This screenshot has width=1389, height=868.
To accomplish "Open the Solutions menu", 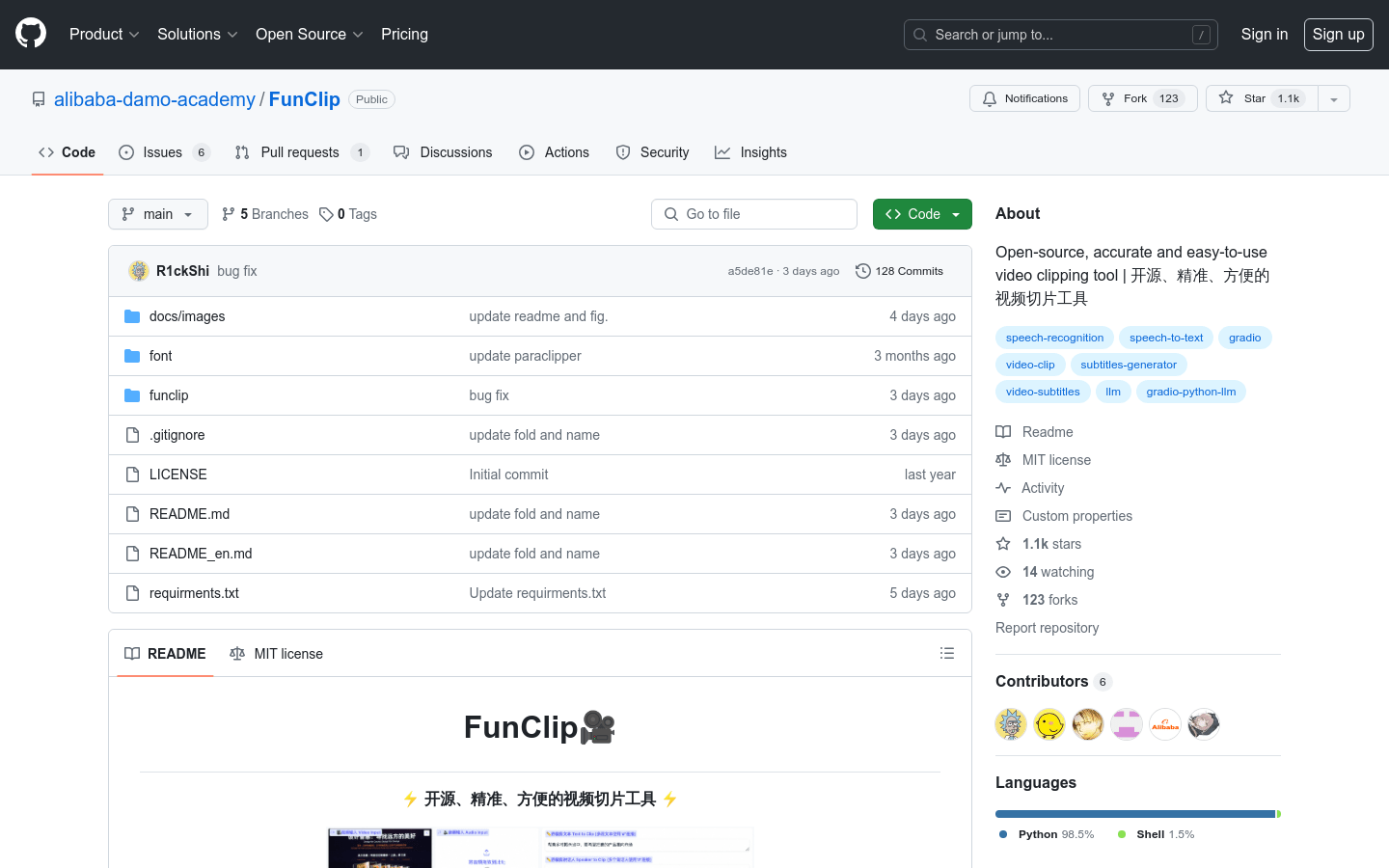I will tap(198, 34).
